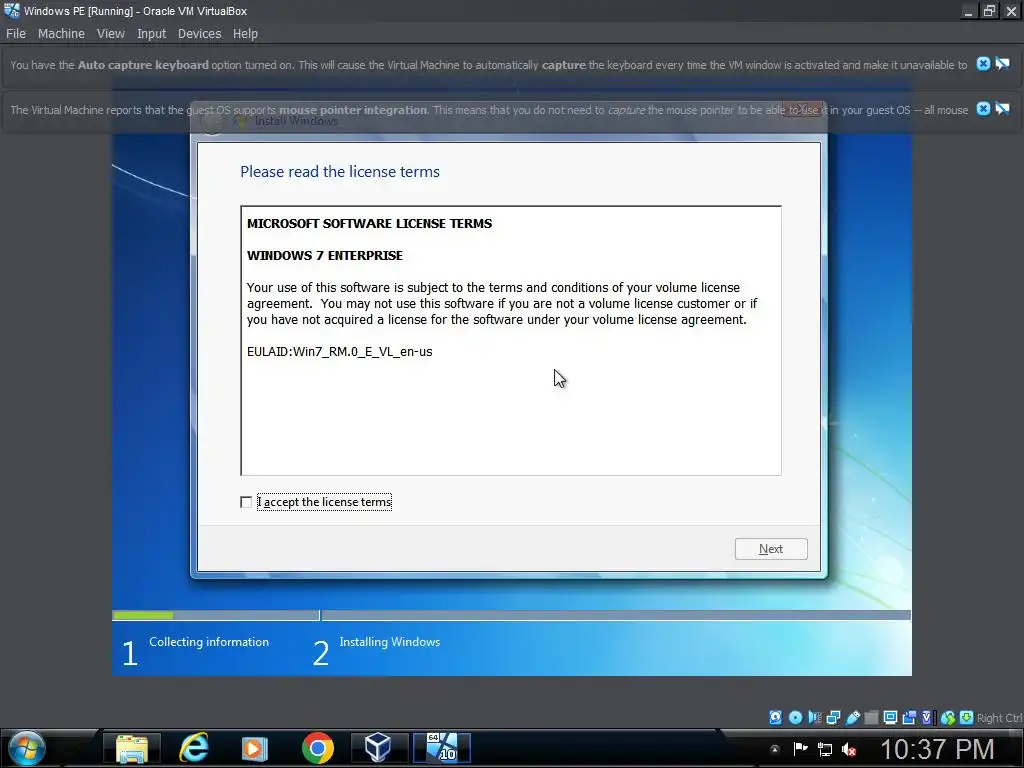Open the Windows Start orb
This screenshot has height=768, width=1024.
(27, 748)
